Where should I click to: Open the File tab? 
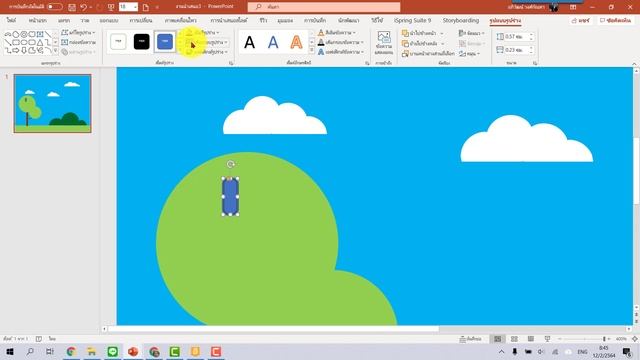pos(11,20)
